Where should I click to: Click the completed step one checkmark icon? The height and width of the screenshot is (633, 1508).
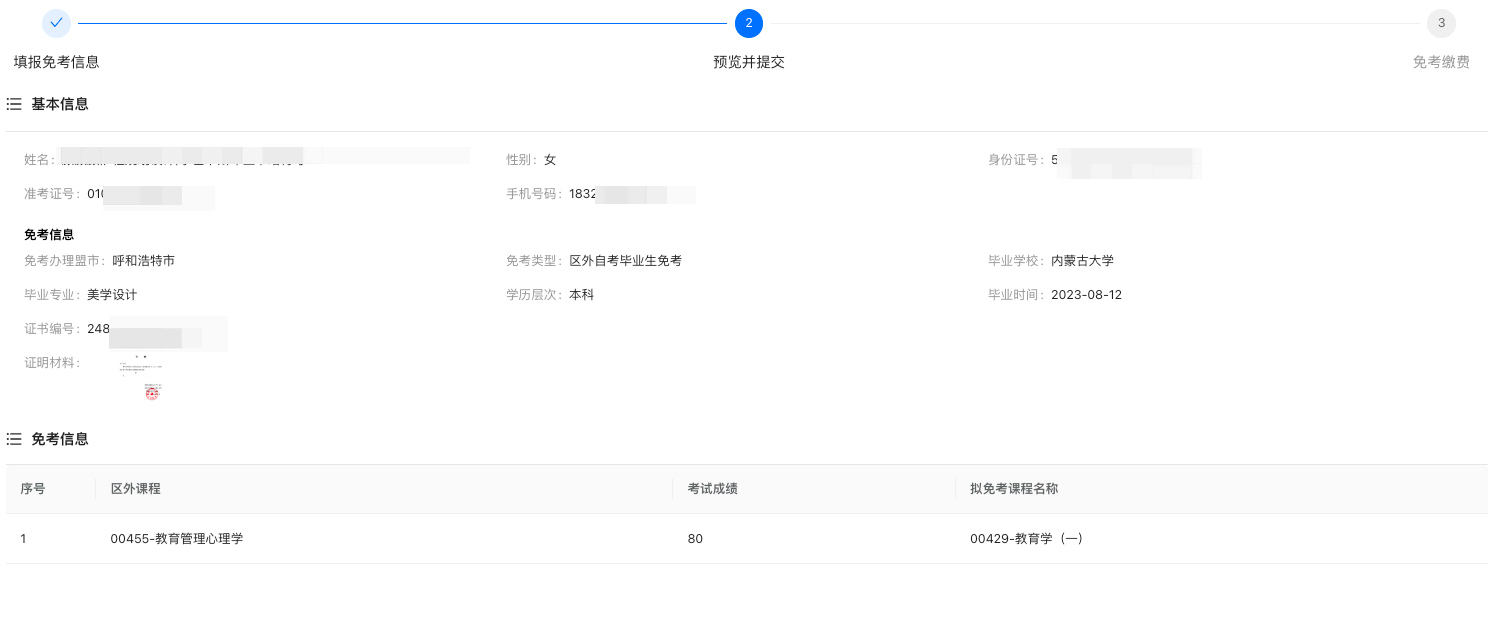[x=56, y=23]
